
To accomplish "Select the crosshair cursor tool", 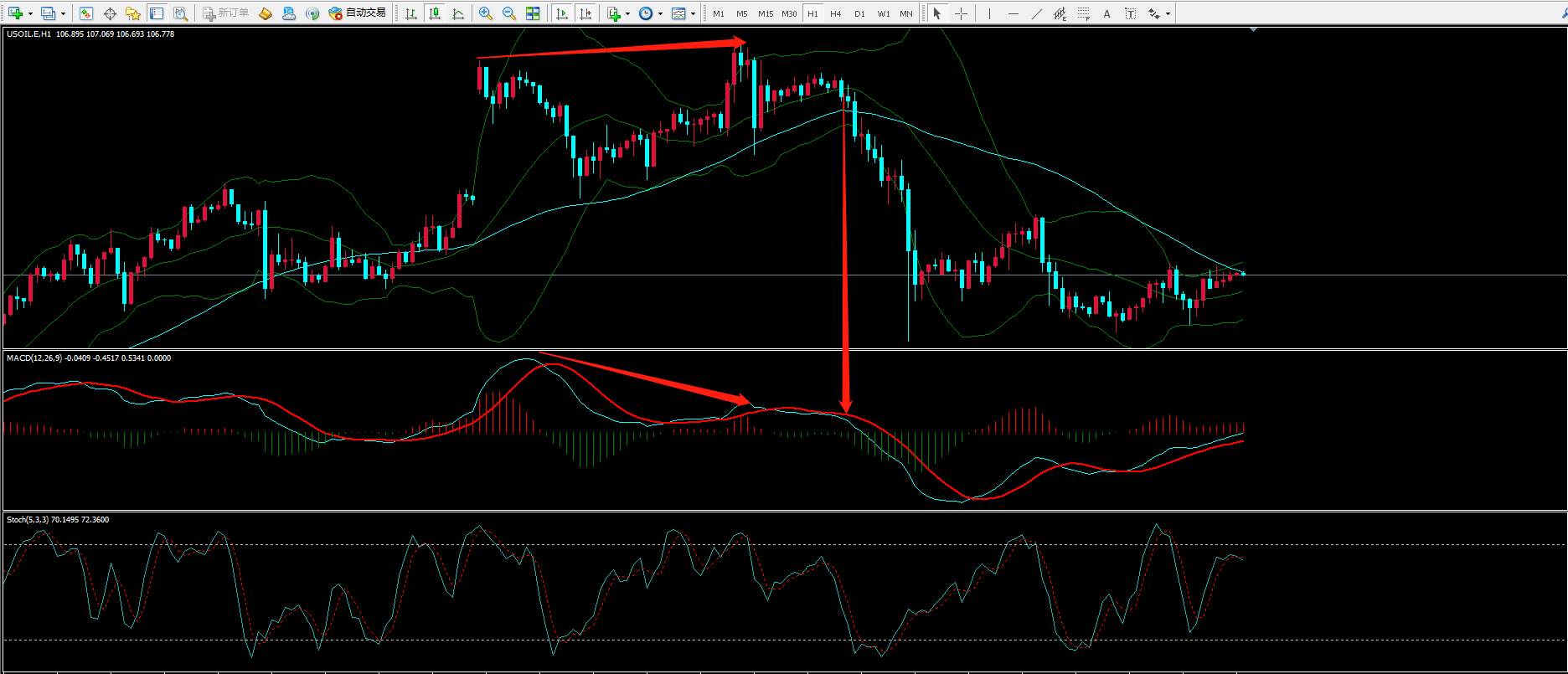I will coord(961,13).
